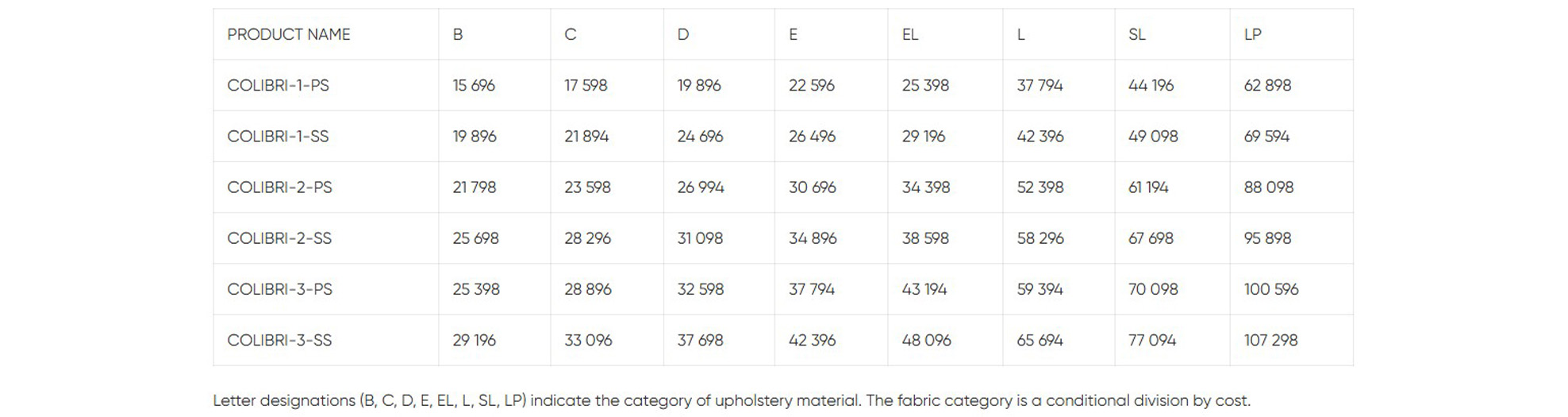Image resolution: width=1568 pixels, height=417 pixels.
Task: Click the SL category column header
Action: [1137, 35]
